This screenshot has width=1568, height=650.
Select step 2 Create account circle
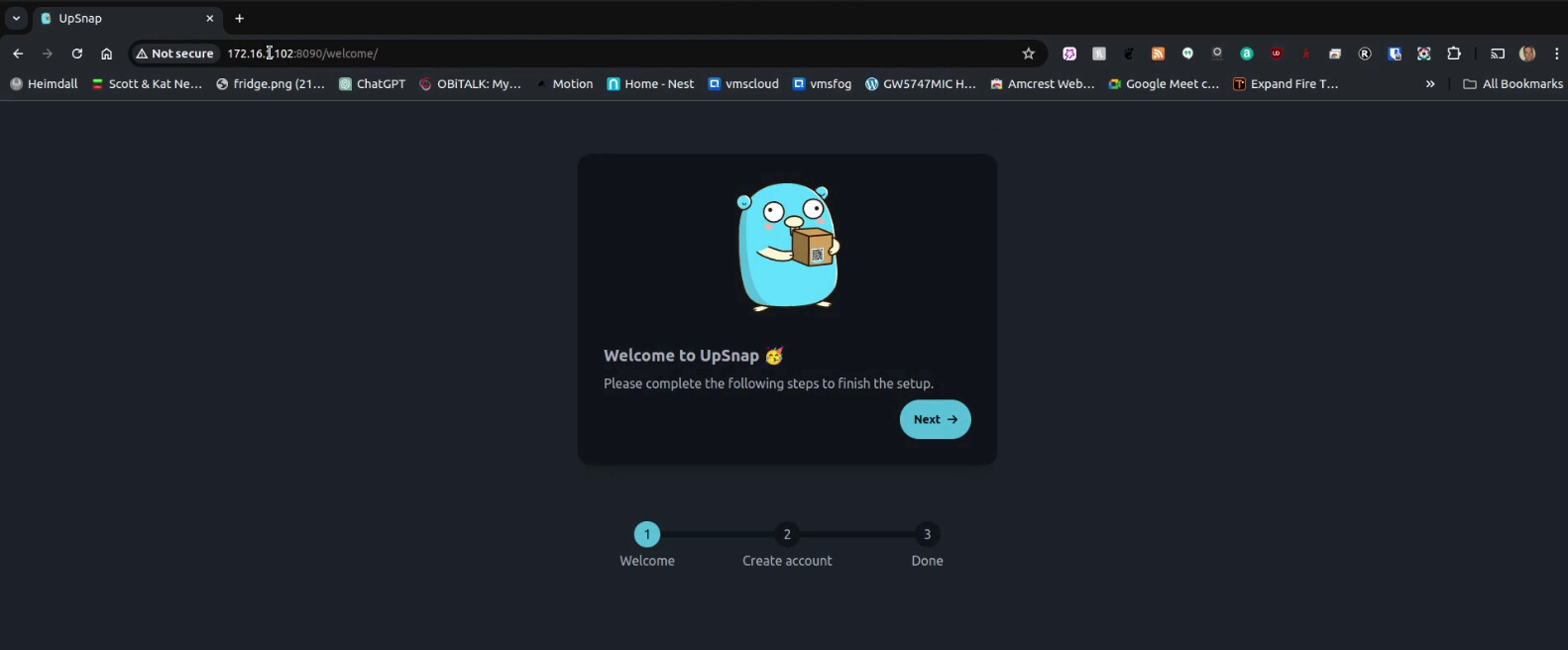point(787,534)
